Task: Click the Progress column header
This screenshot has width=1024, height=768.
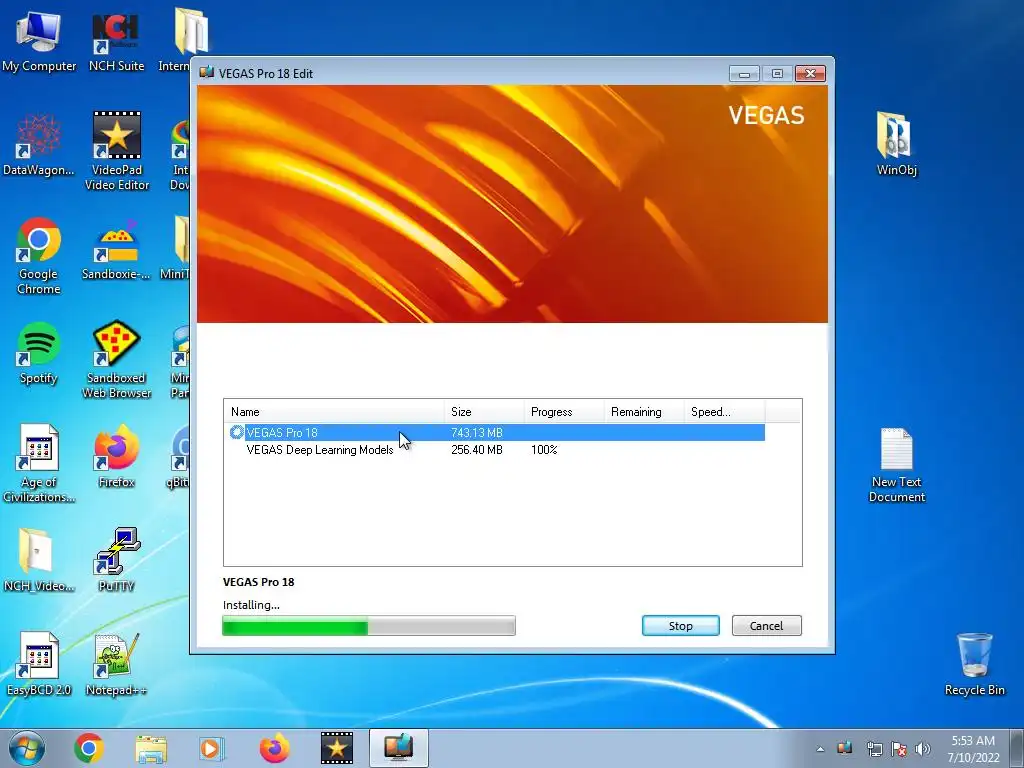Action: [564, 412]
